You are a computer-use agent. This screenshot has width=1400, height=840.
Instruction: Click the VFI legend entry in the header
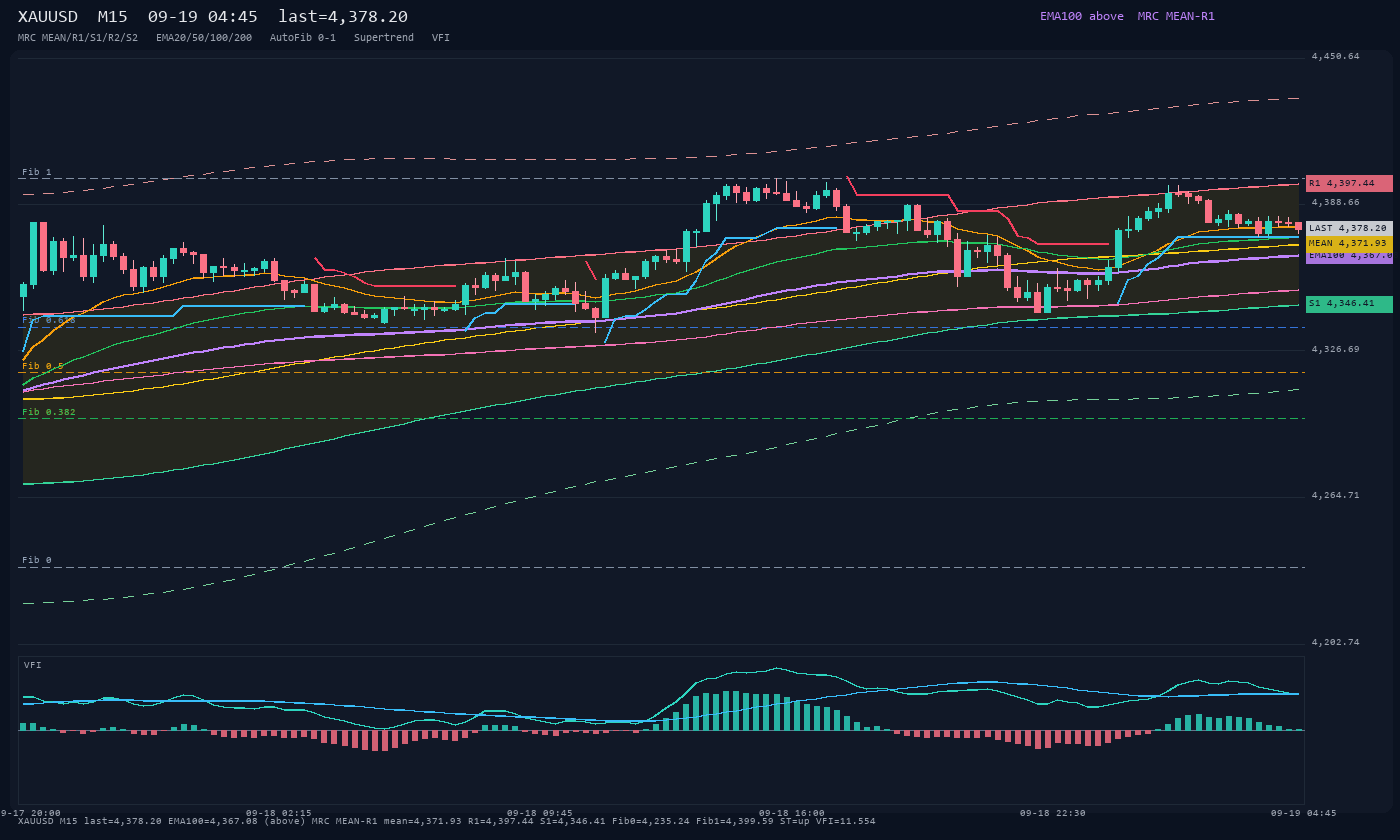click(x=441, y=38)
